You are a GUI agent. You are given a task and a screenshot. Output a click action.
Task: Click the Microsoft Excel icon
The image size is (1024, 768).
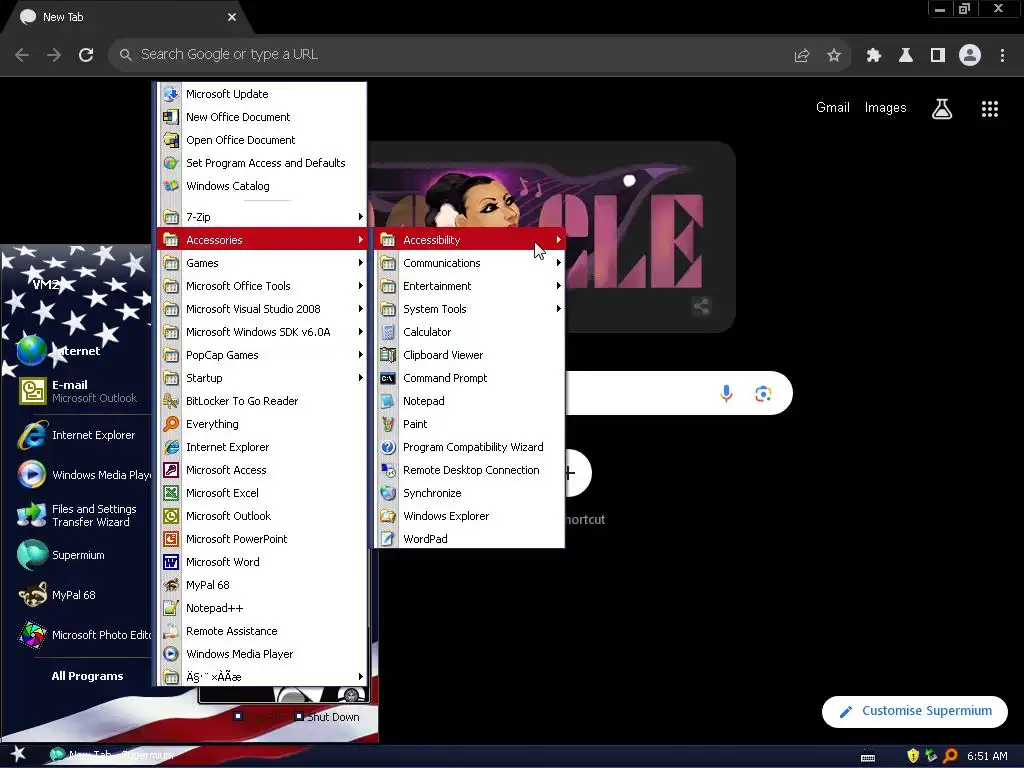point(171,493)
